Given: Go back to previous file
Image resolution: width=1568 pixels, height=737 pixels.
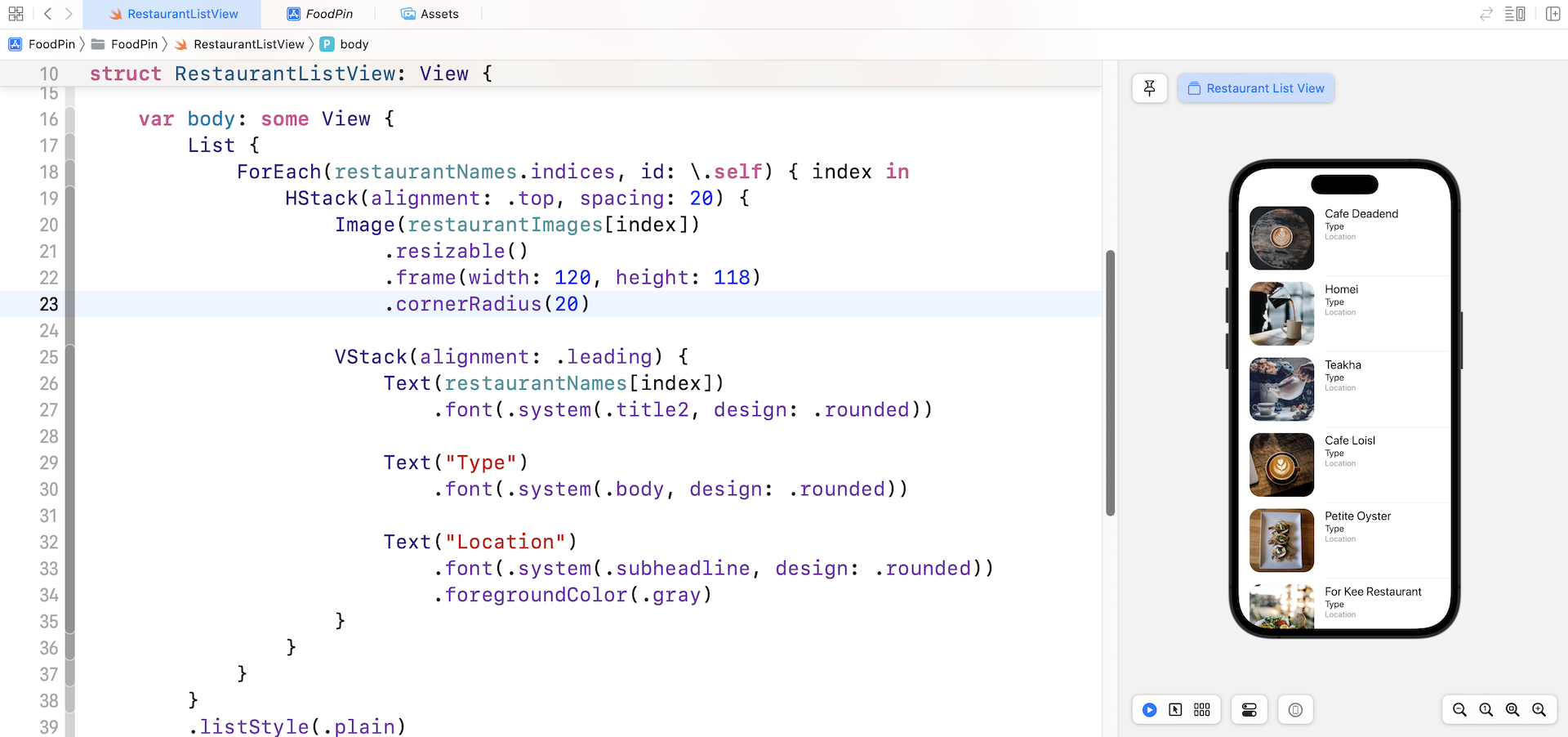Looking at the screenshot, I should (47, 14).
